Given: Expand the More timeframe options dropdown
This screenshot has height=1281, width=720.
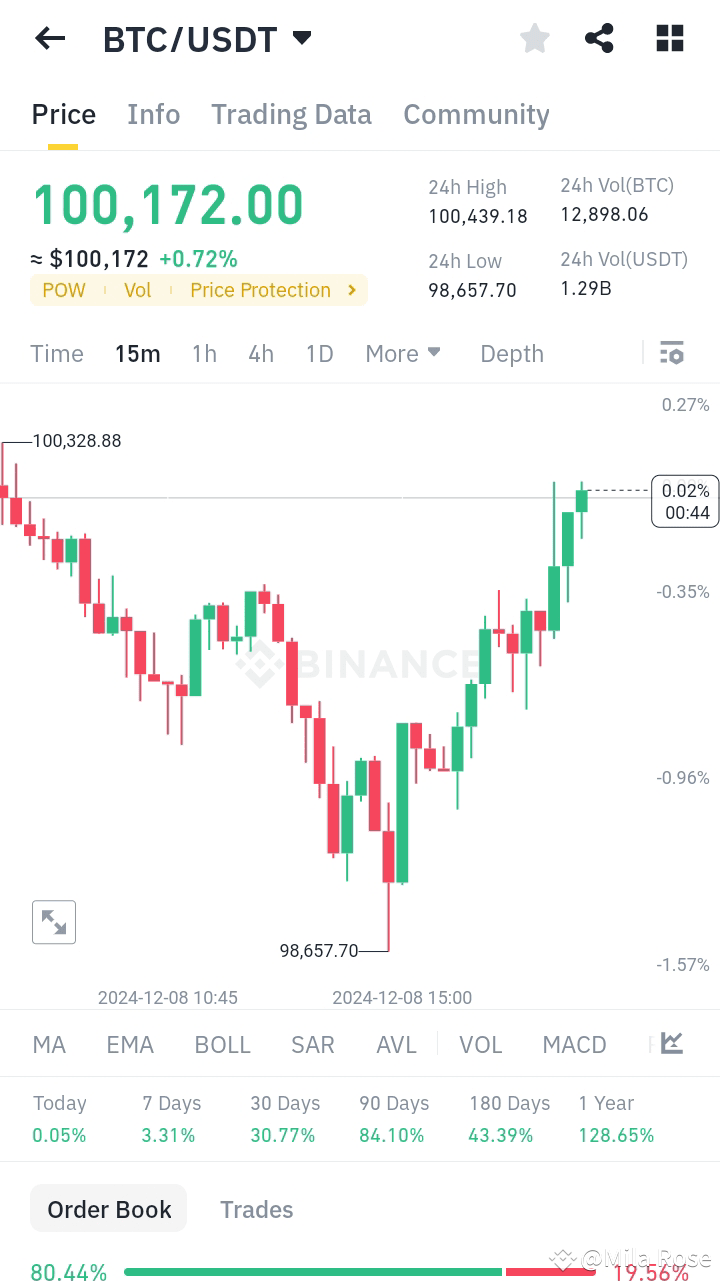Looking at the screenshot, I should click(403, 353).
